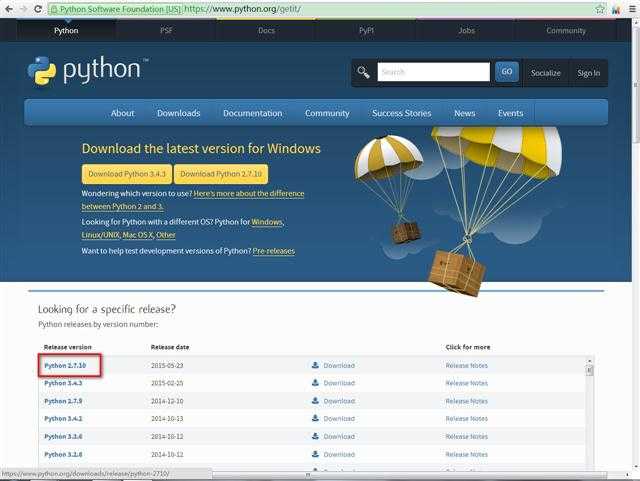
Task: Click the extension icon beside the star
Action: point(616,9)
